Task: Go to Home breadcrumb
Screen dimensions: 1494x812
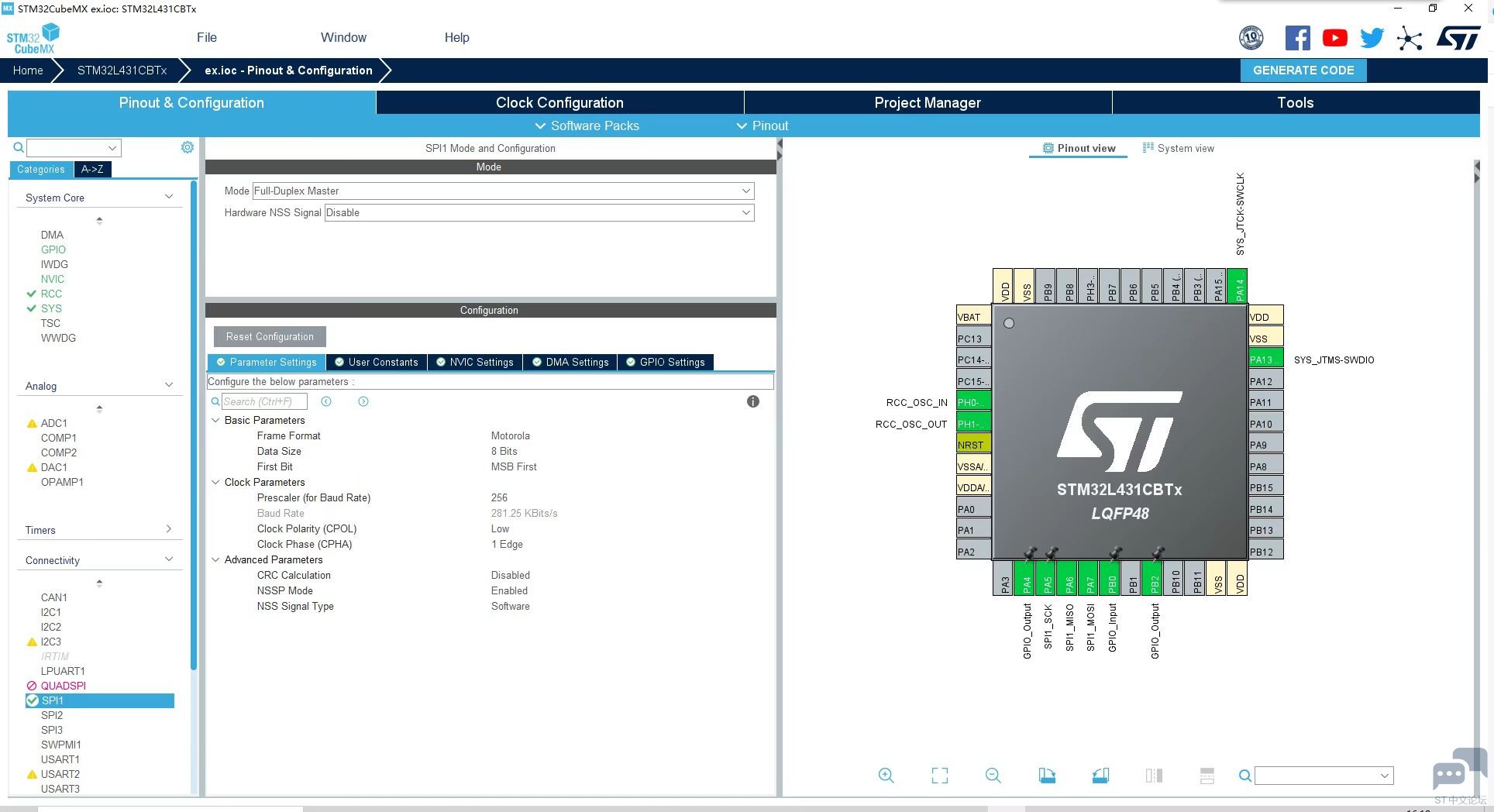Action: coord(28,70)
